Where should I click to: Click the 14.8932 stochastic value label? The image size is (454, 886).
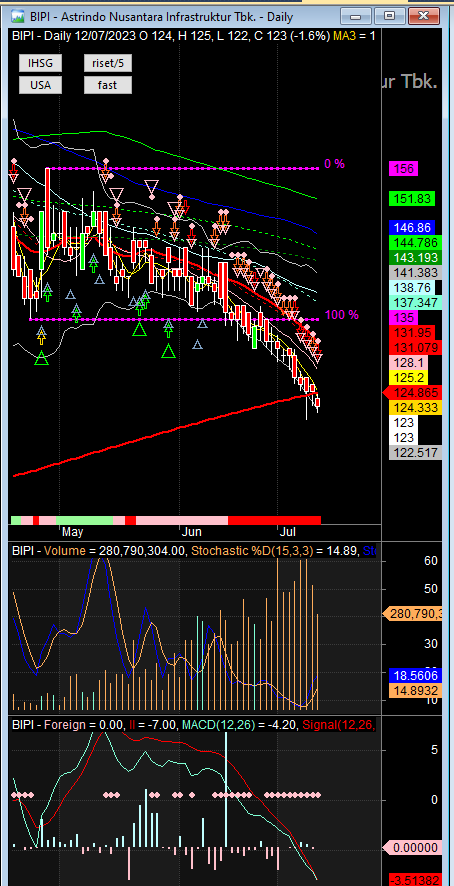[415, 690]
